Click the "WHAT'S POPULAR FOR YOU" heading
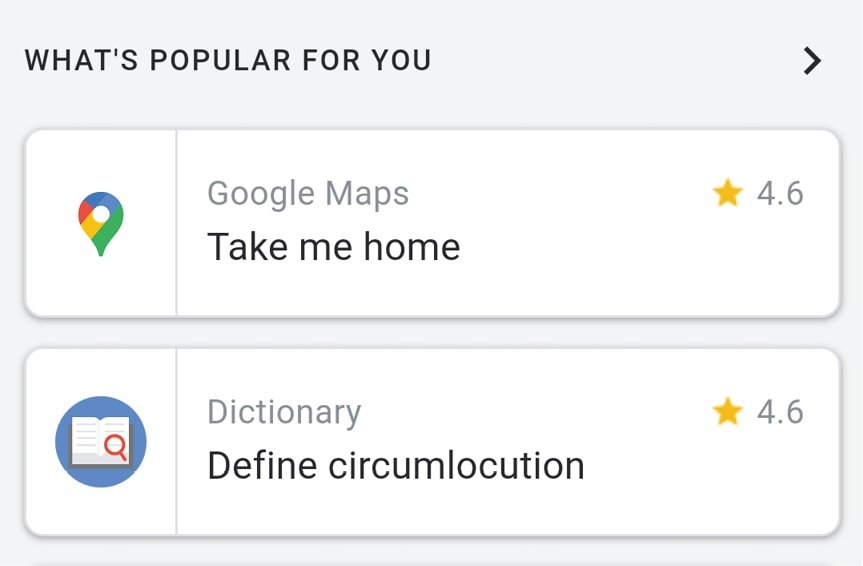The width and height of the screenshot is (863, 566). (x=228, y=61)
